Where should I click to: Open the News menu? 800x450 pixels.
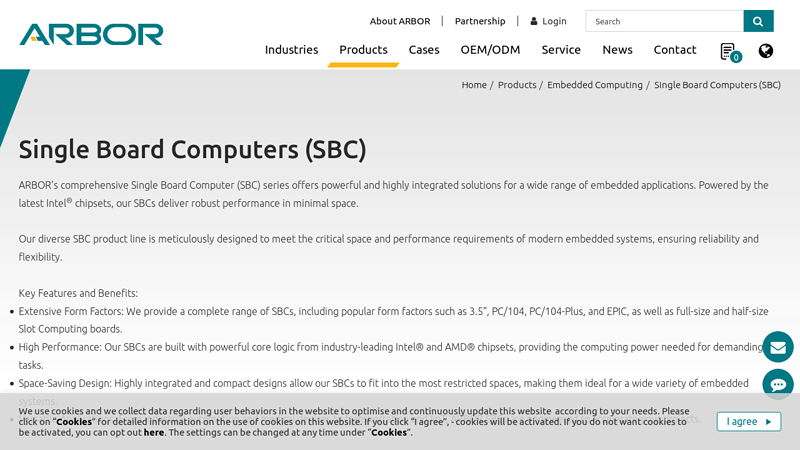tap(617, 49)
